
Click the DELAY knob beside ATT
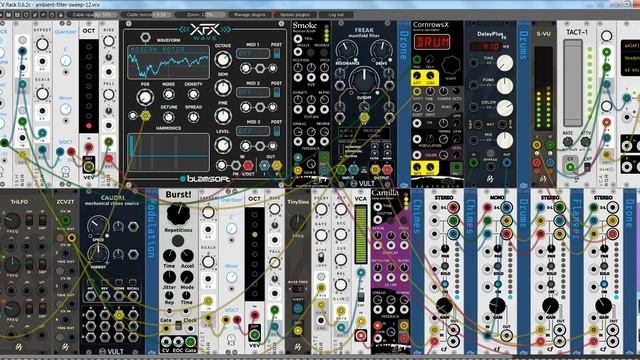point(321,210)
